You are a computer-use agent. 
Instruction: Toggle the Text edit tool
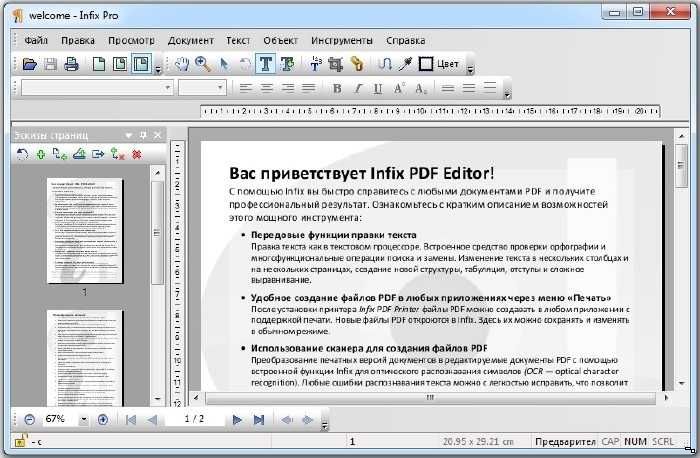[266, 64]
